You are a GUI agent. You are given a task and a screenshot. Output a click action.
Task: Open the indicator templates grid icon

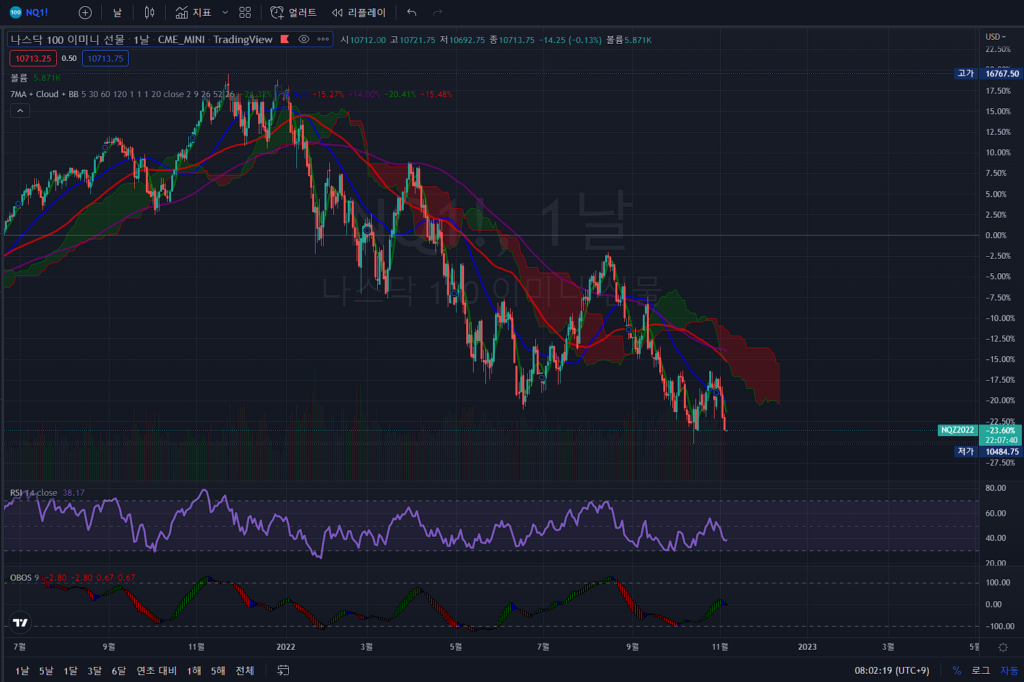(245, 13)
